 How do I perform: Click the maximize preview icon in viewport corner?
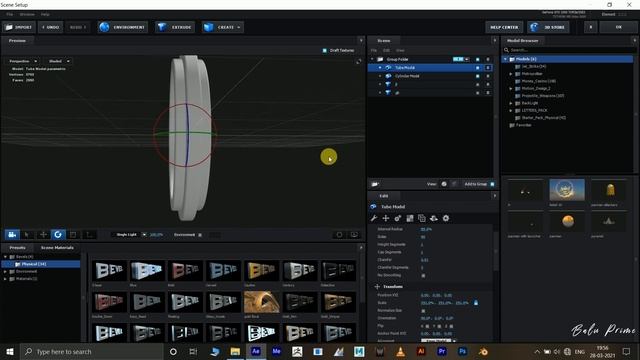click(358, 62)
